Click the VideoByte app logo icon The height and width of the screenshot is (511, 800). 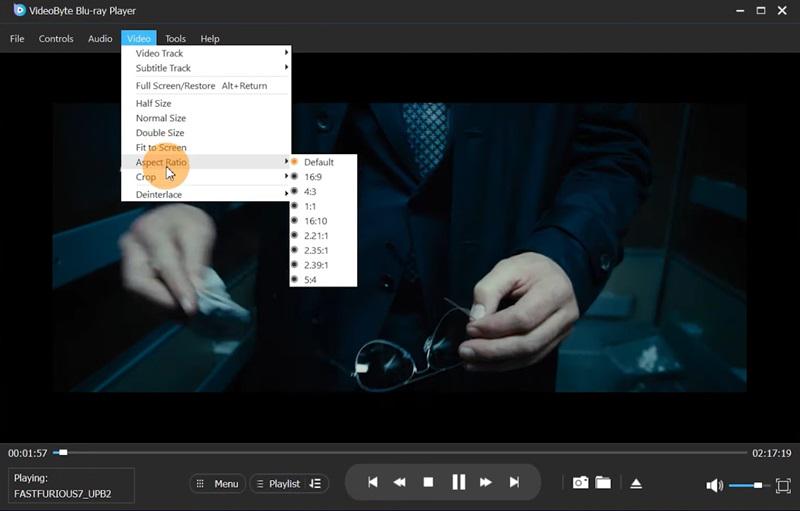coord(19,10)
